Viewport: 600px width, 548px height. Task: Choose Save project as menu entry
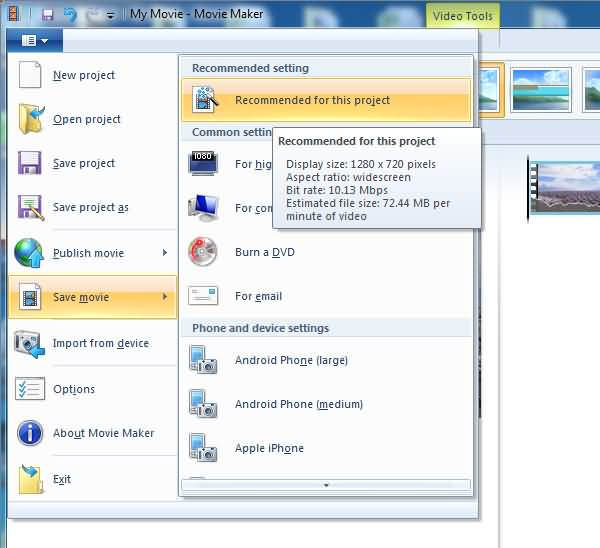coord(91,207)
